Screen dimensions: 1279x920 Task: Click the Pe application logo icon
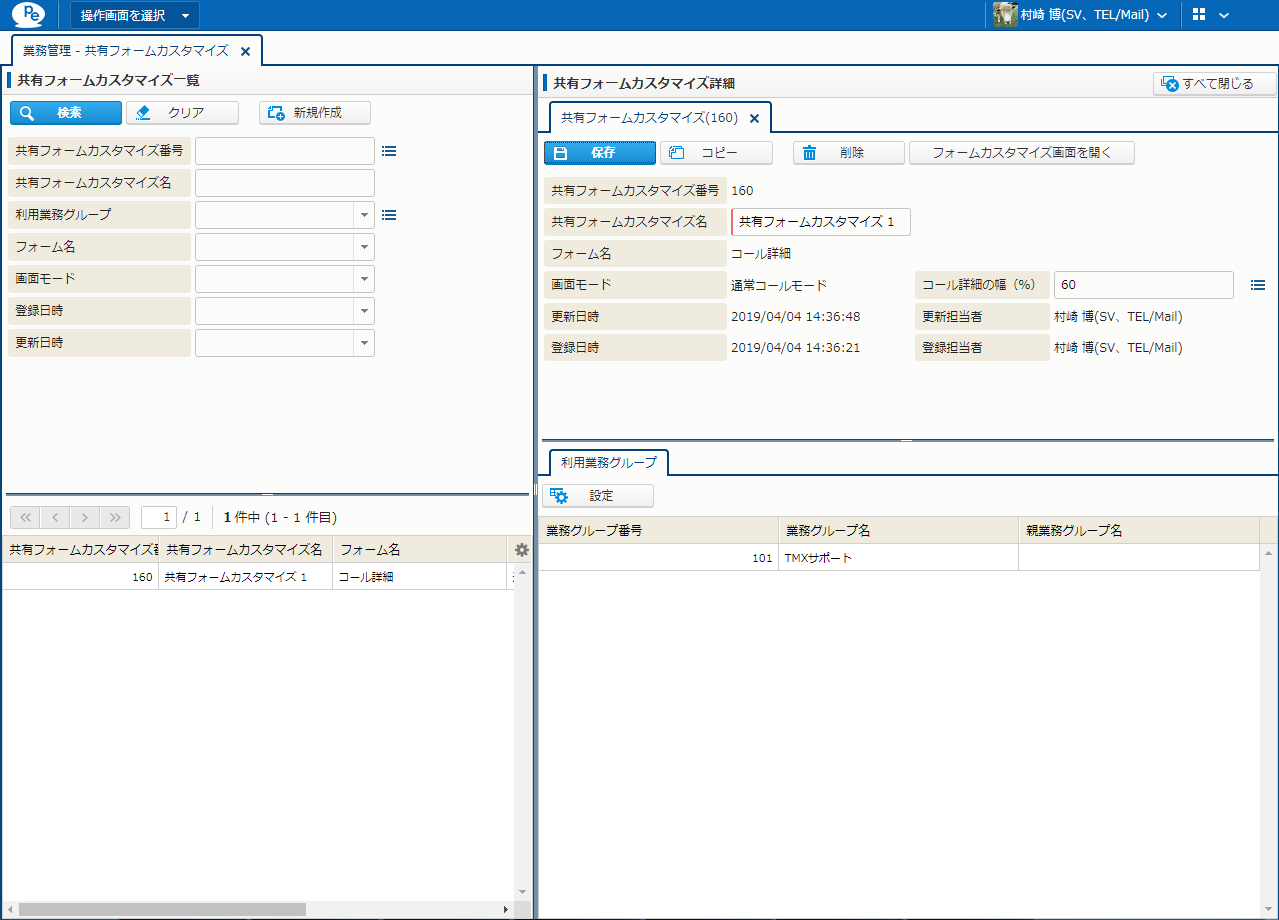27,15
